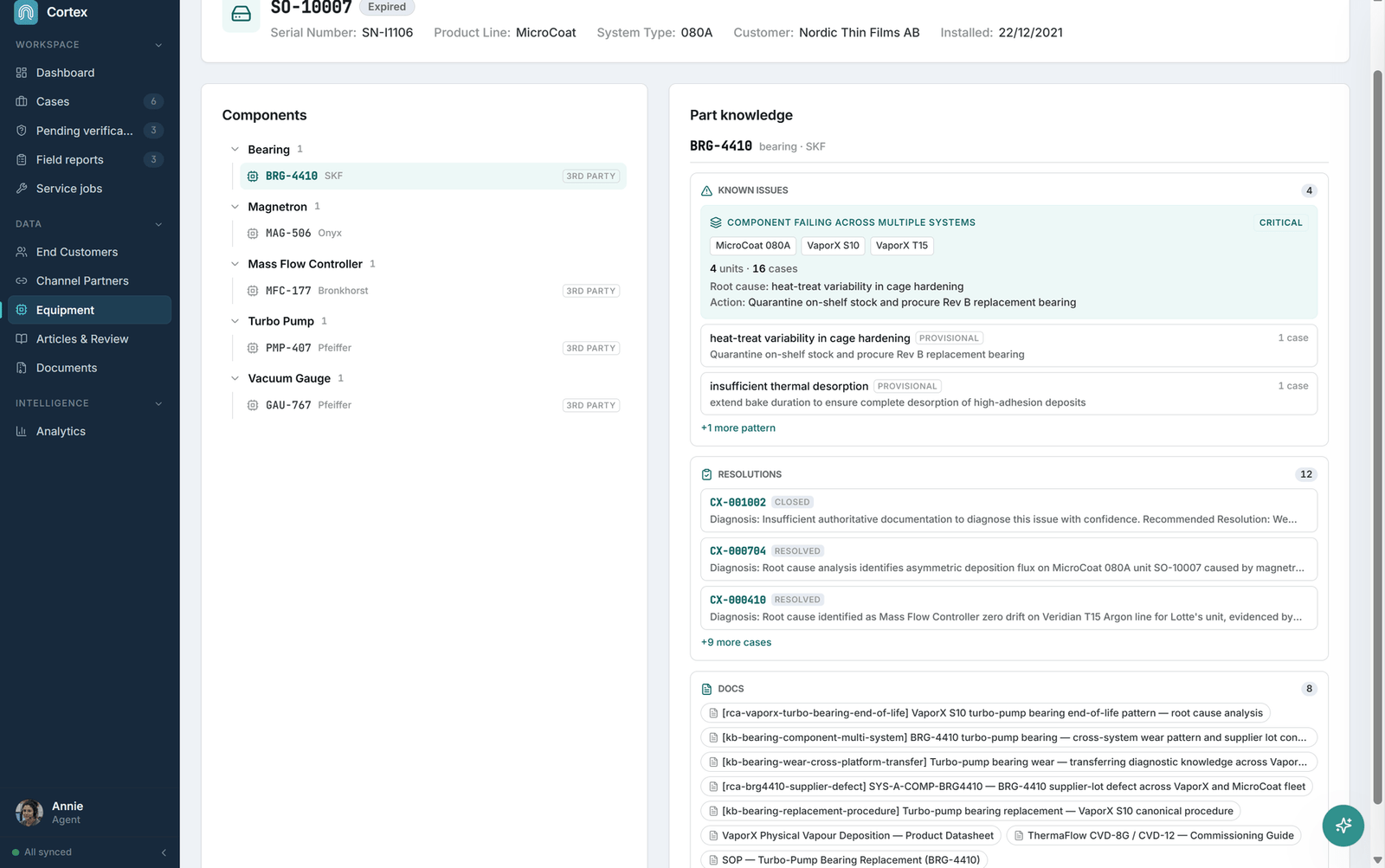Image resolution: width=1385 pixels, height=868 pixels.
Task: Click the component icon next to GAU-767
Action: [x=253, y=405]
